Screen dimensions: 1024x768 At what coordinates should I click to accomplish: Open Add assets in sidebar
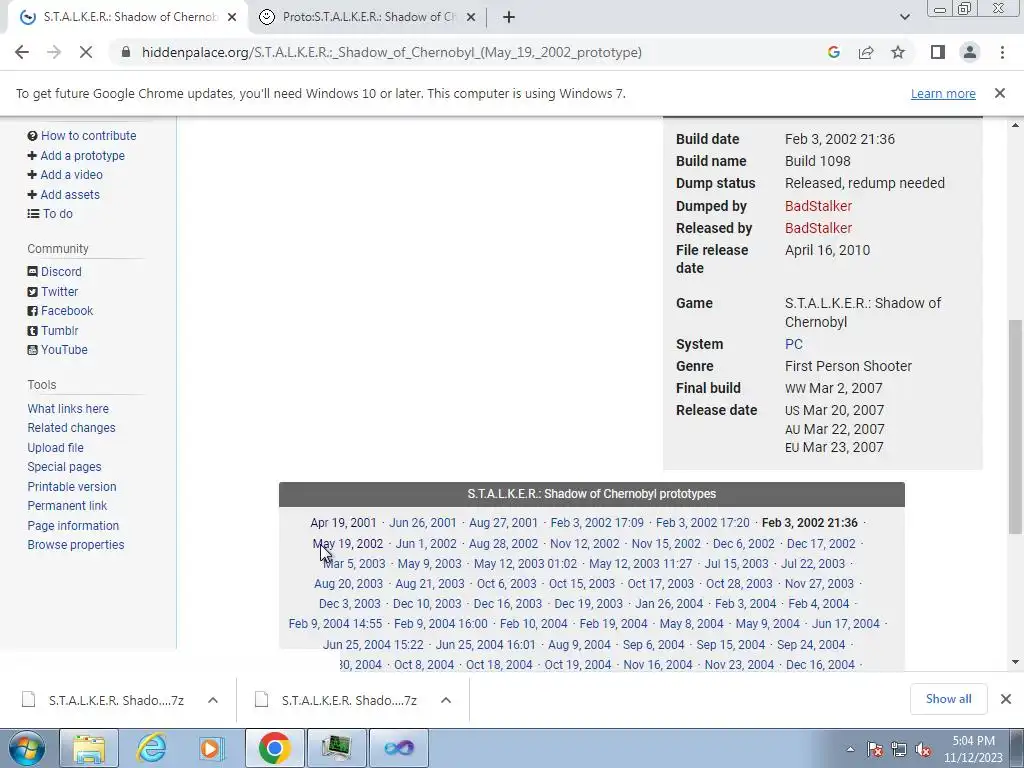tap(70, 195)
